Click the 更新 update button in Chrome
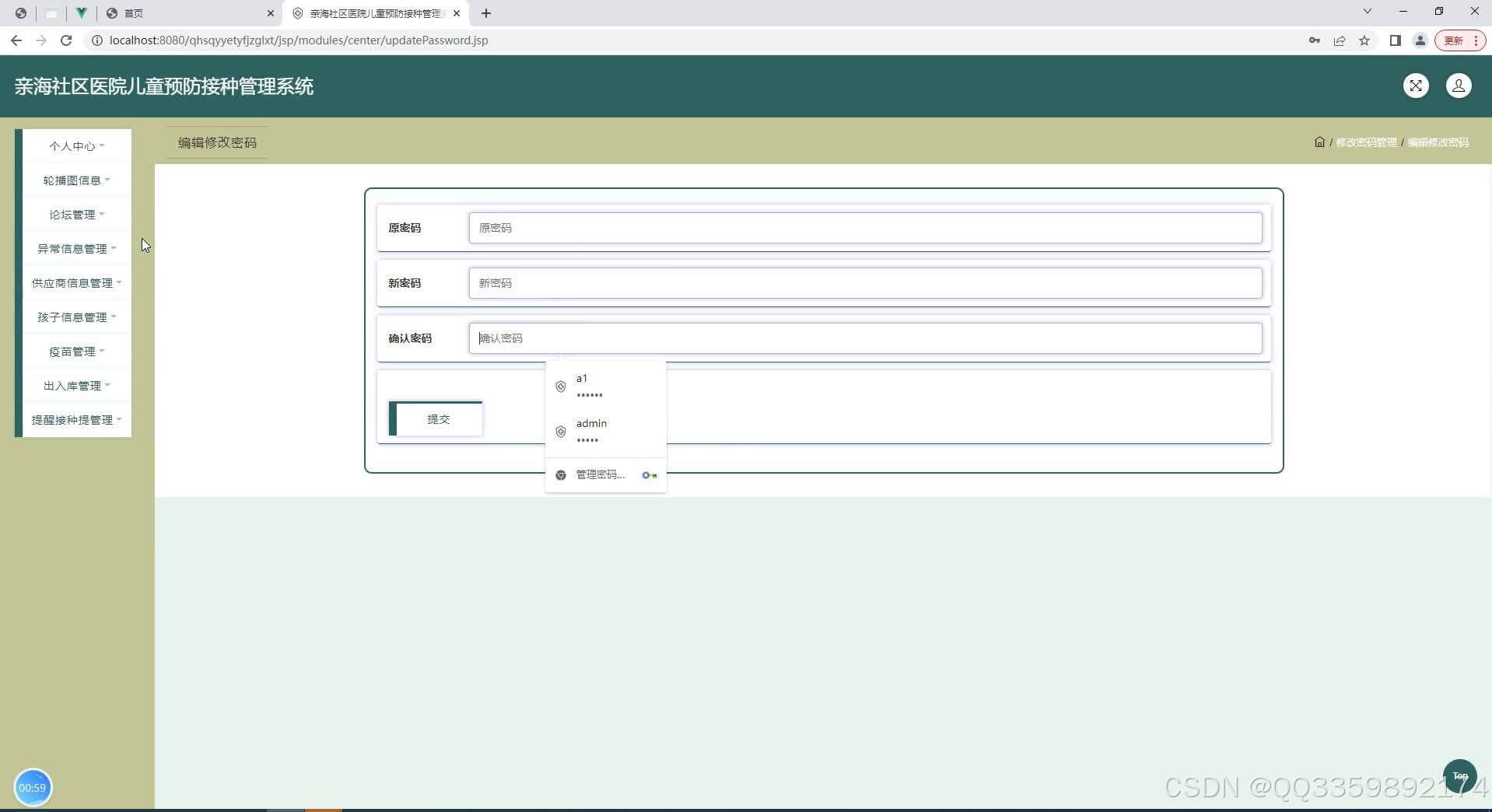 coord(1460,40)
